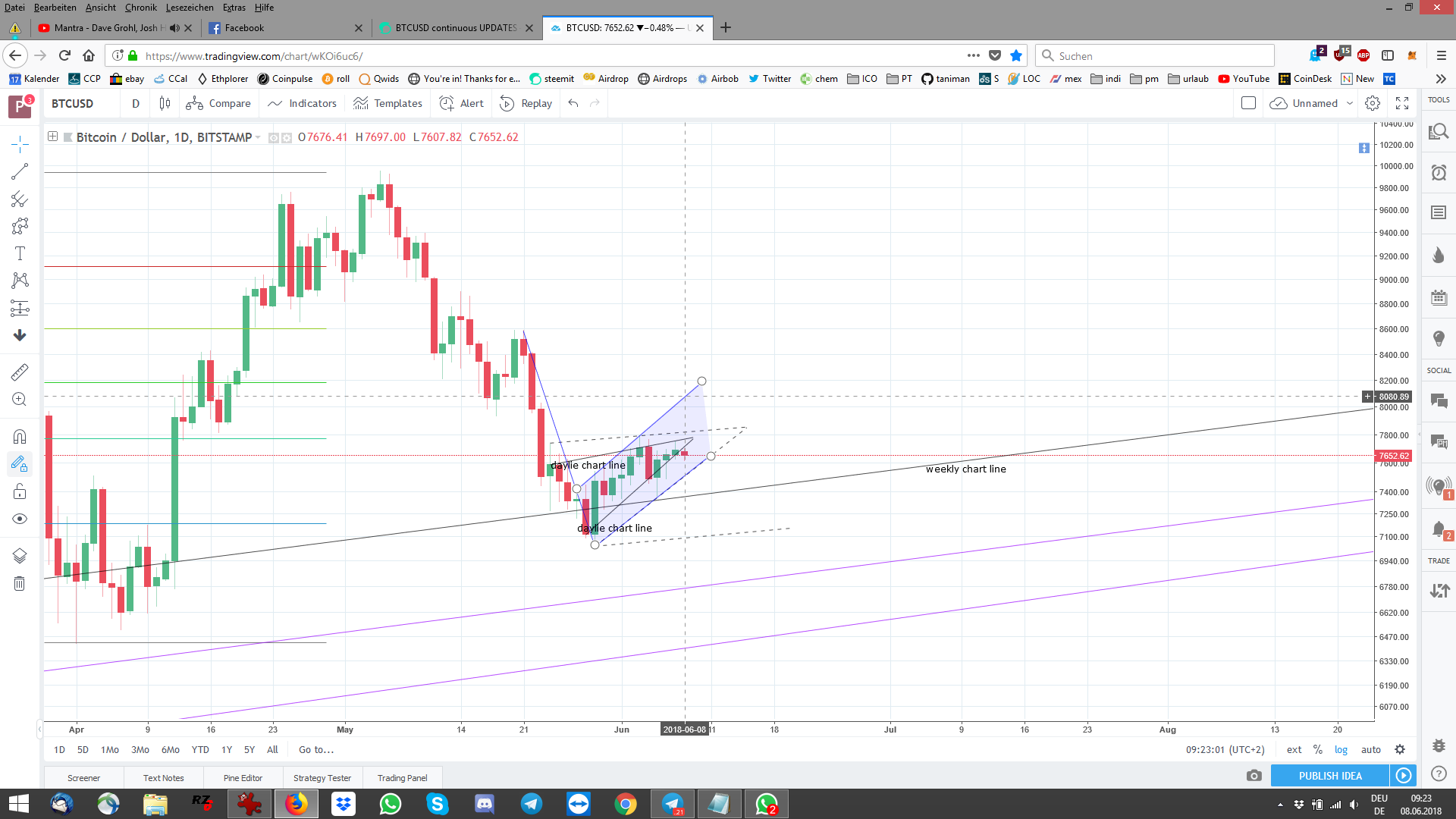The width and height of the screenshot is (1456, 819).
Task: Switch to the Strategy Tester tab
Action: click(x=322, y=777)
